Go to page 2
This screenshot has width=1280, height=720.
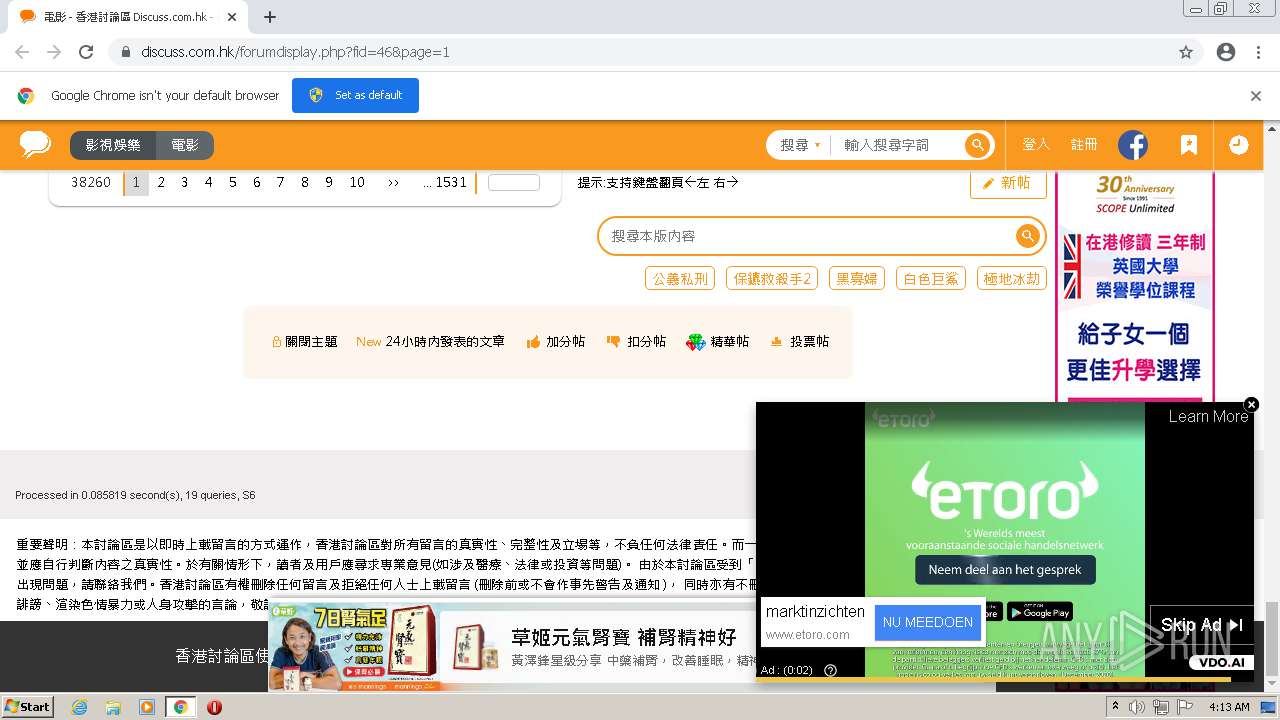point(161,182)
